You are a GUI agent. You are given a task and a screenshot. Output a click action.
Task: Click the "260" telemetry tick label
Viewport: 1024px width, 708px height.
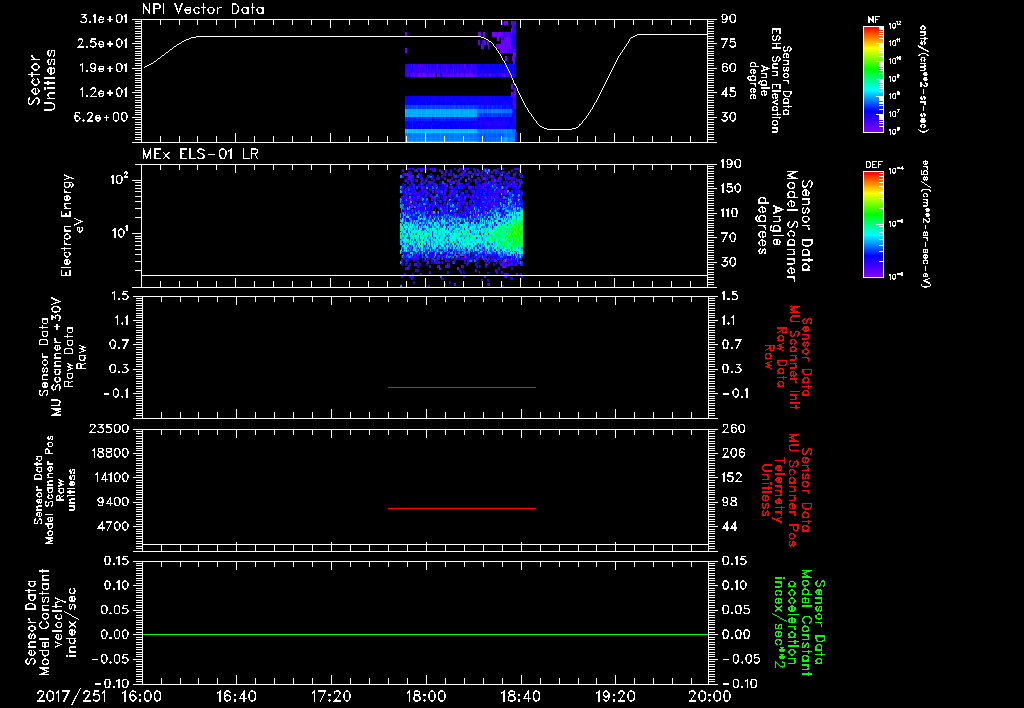(731, 429)
